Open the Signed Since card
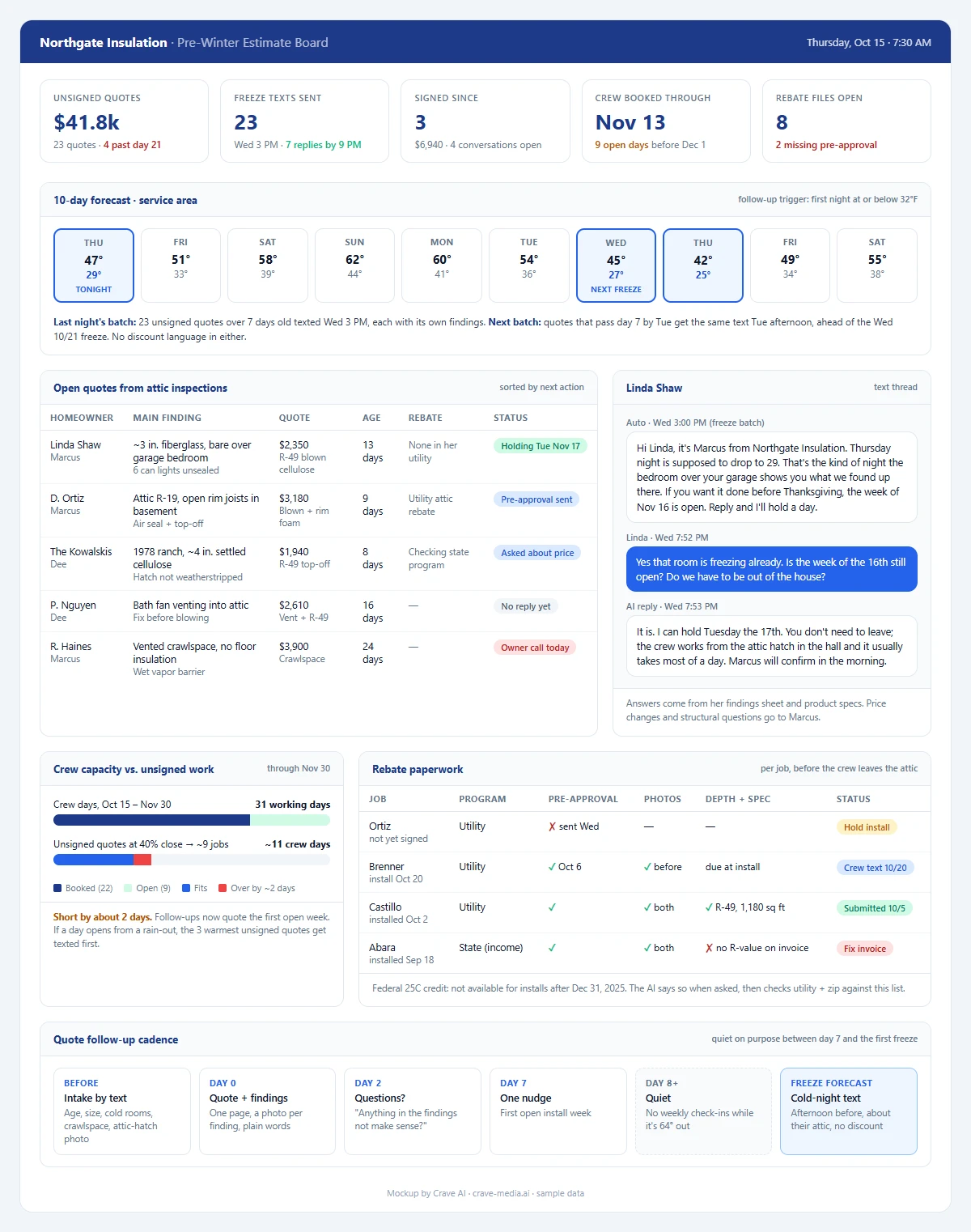Viewport: 971px width, 1232px height. pyautogui.click(x=485, y=121)
